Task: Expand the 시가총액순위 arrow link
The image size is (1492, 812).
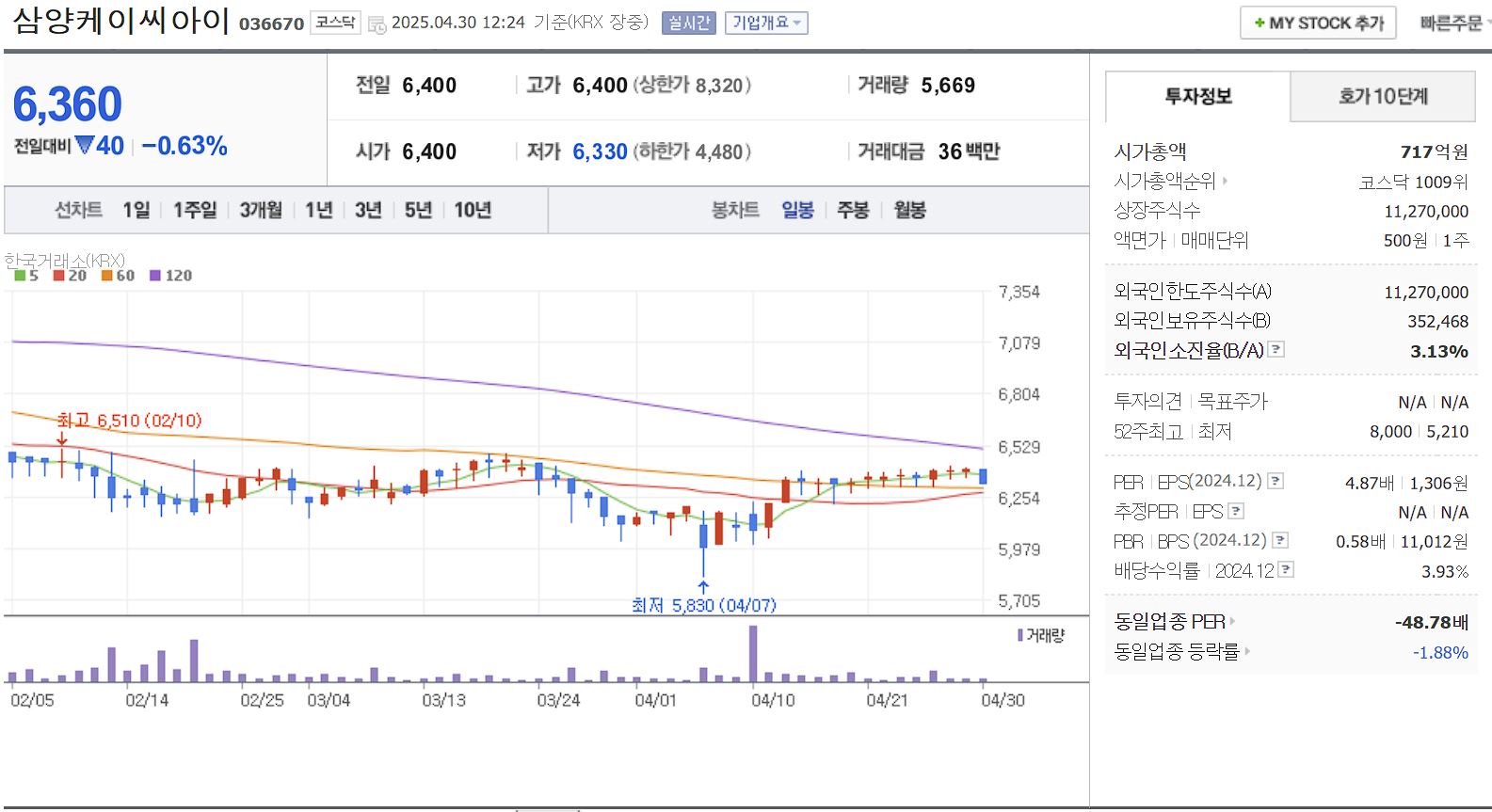Action: tap(1225, 181)
